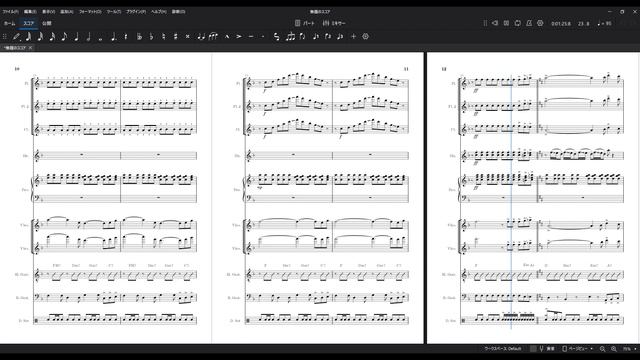Toggle the metronome
640x360 pixels.
(x=529, y=23)
